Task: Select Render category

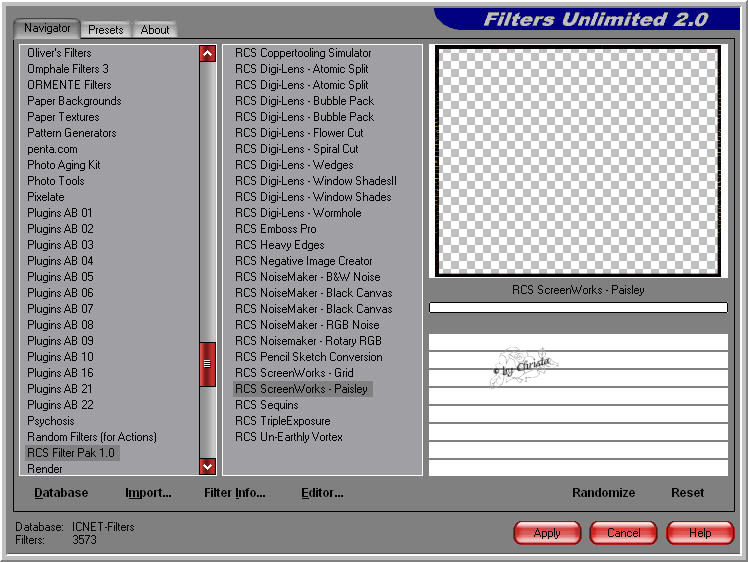Action: click(44, 469)
